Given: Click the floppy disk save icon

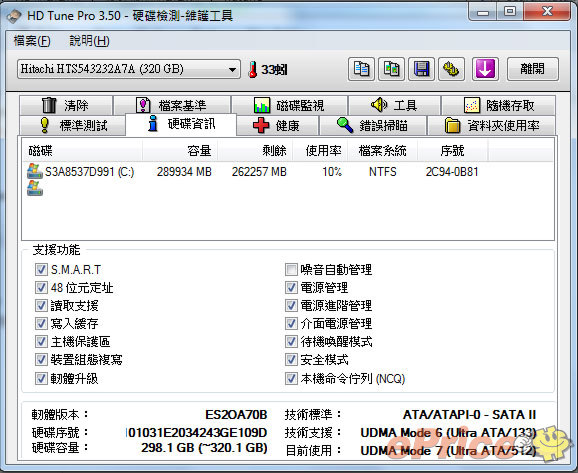Looking at the screenshot, I should pos(421,69).
